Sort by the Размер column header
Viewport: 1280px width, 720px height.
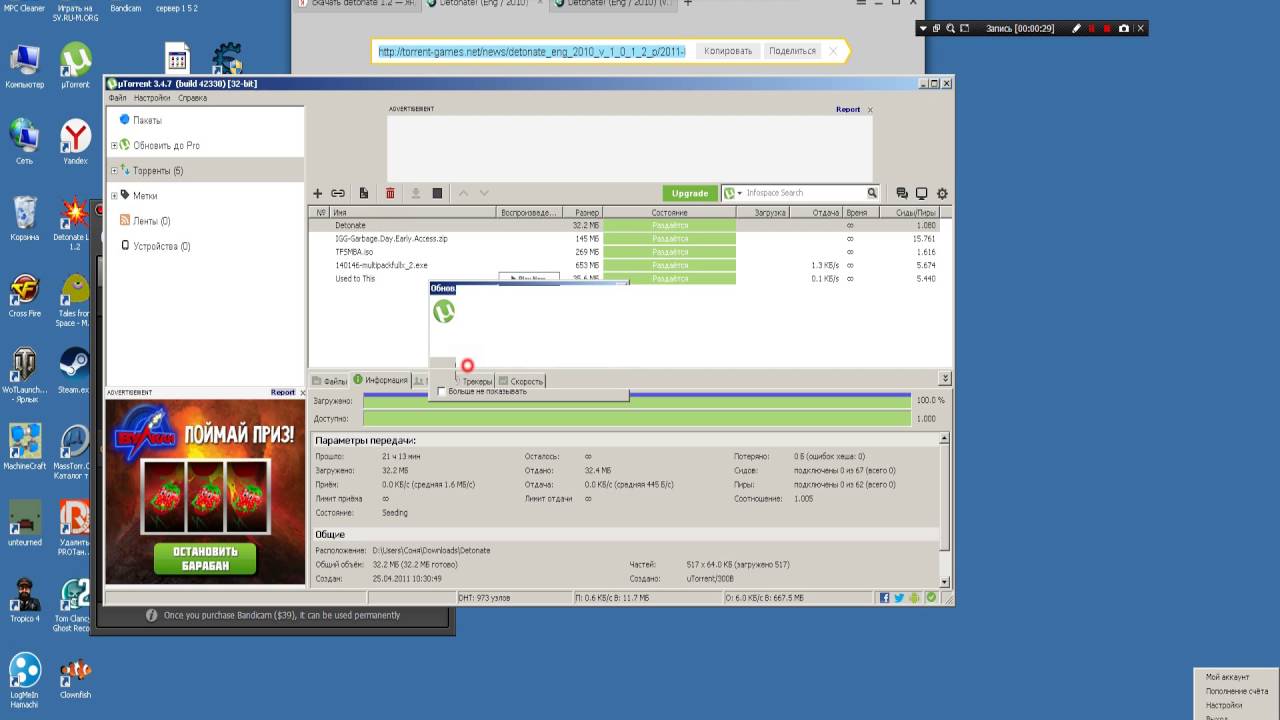pos(582,212)
